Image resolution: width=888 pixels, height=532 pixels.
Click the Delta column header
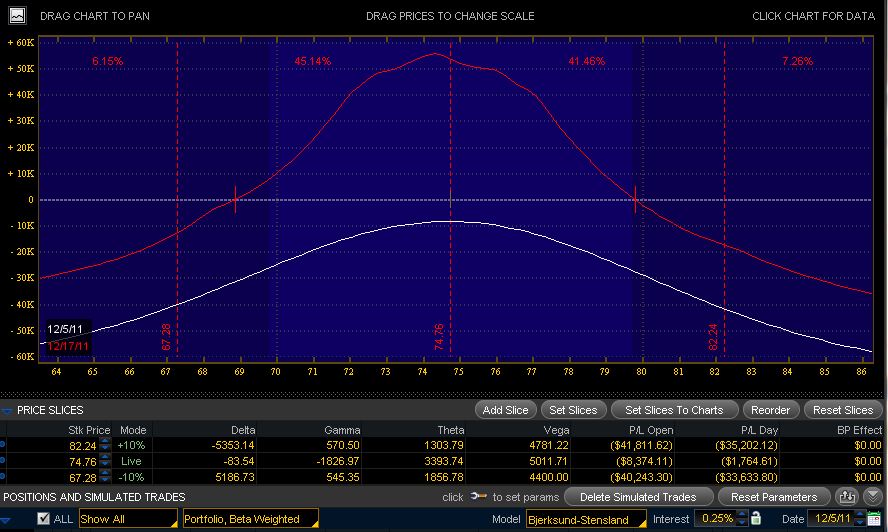click(243, 430)
